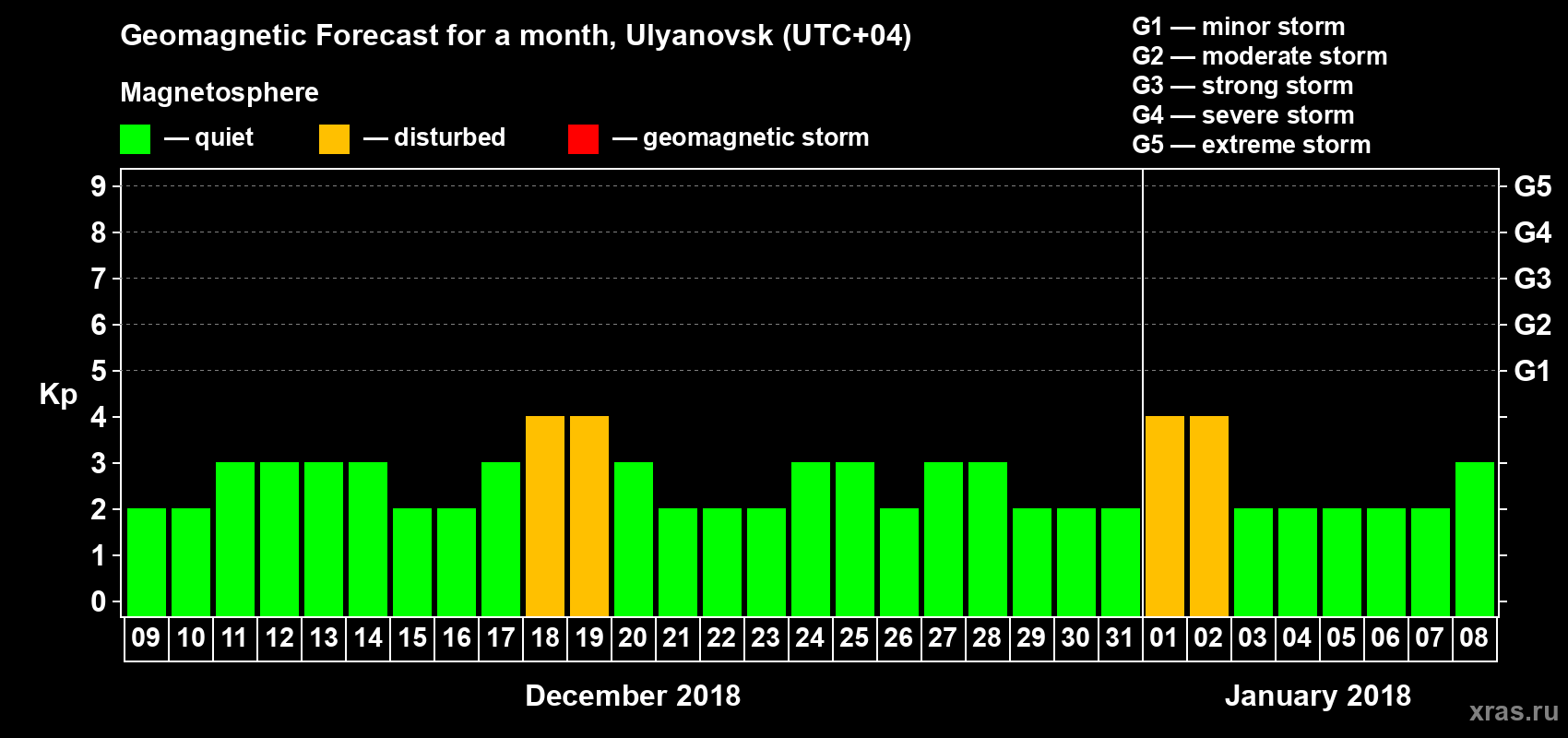
Task: Click the 'geomagnetic storm' legend text
Action: (756, 138)
